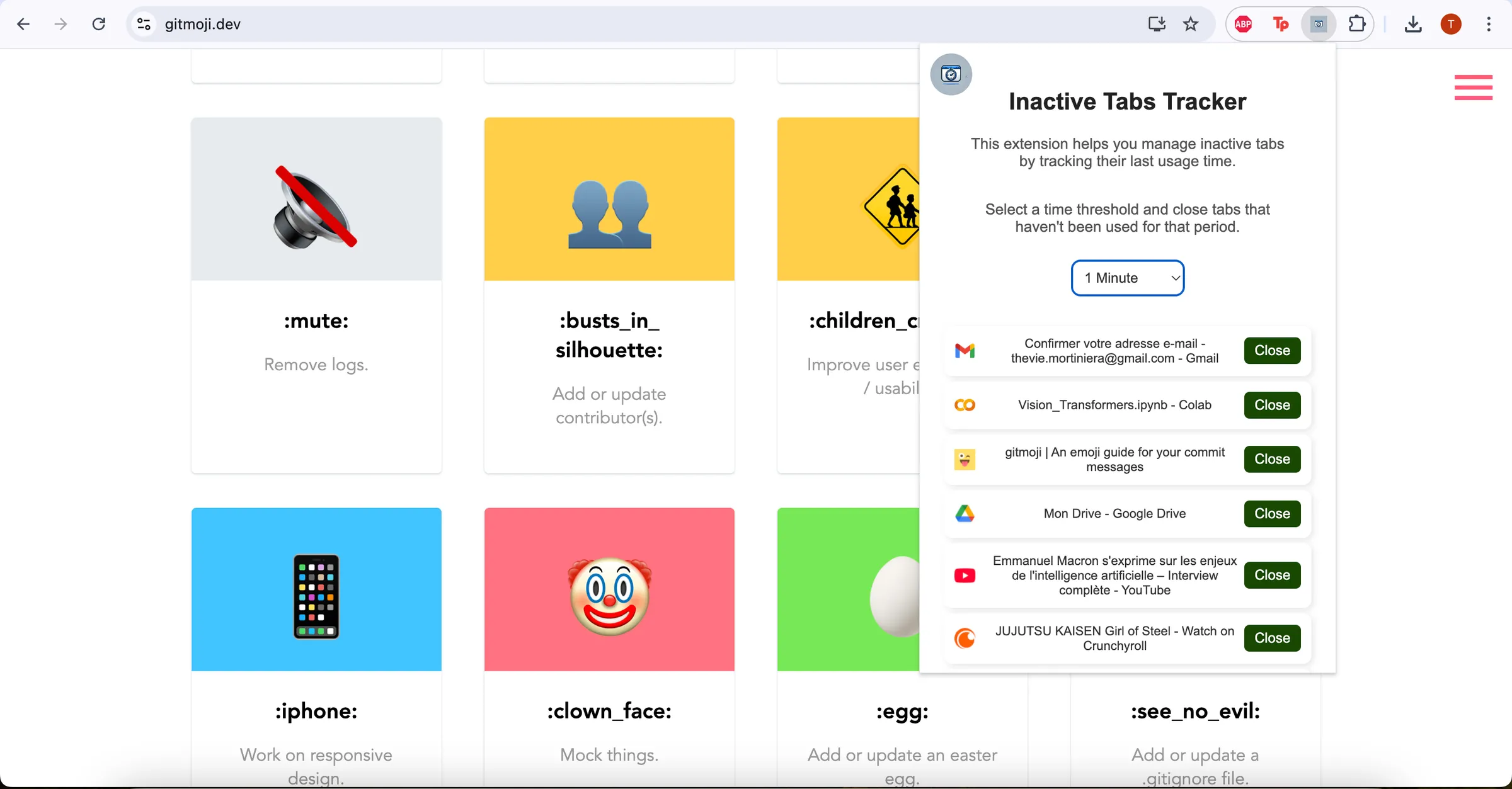
Task: Open the AdBlock Plus extension icon
Action: (x=1243, y=24)
